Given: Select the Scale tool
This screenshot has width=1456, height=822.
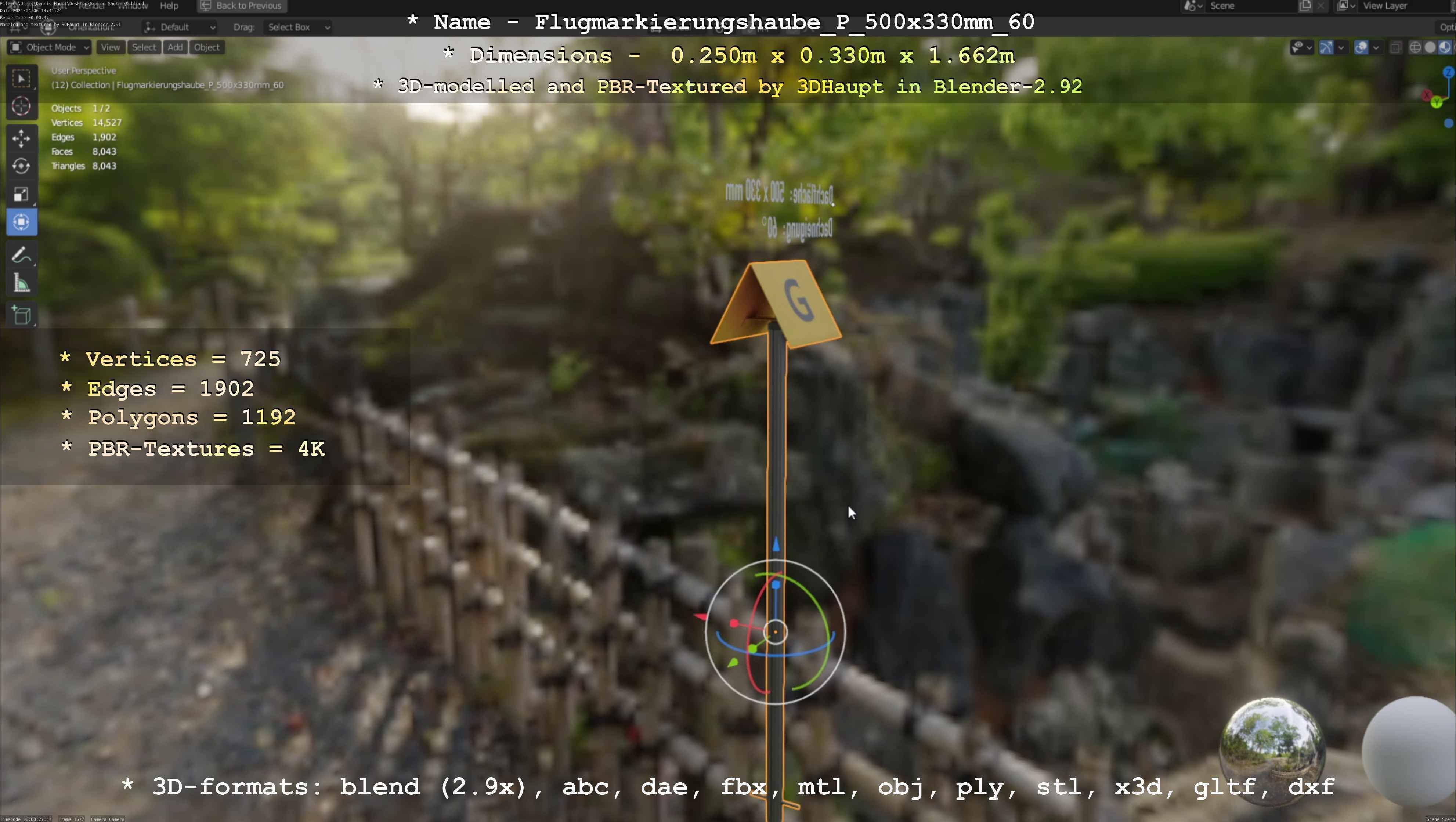Looking at the screenshot, I should [21, 194].
